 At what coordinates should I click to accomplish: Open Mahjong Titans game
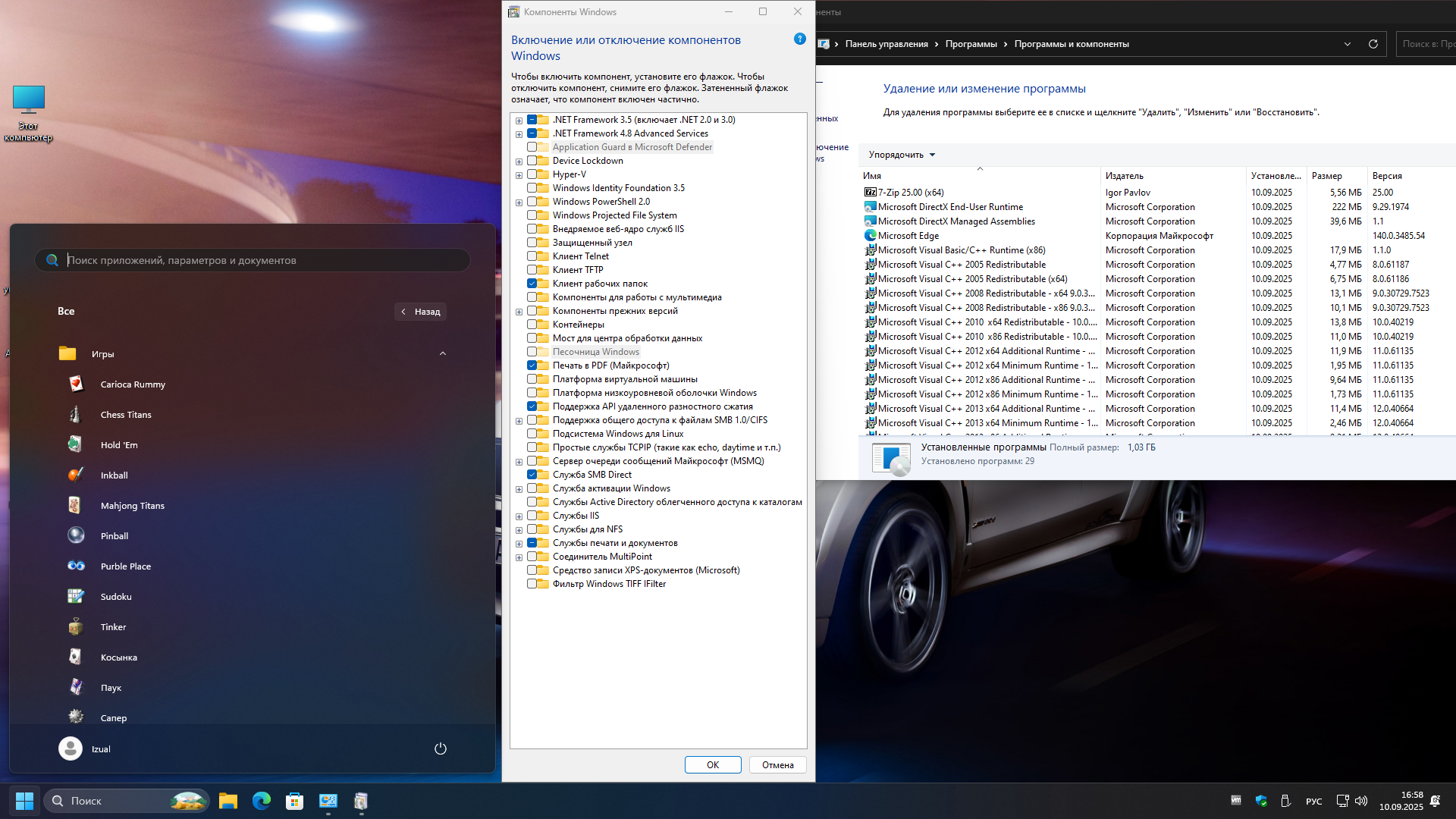pos(76,505)
